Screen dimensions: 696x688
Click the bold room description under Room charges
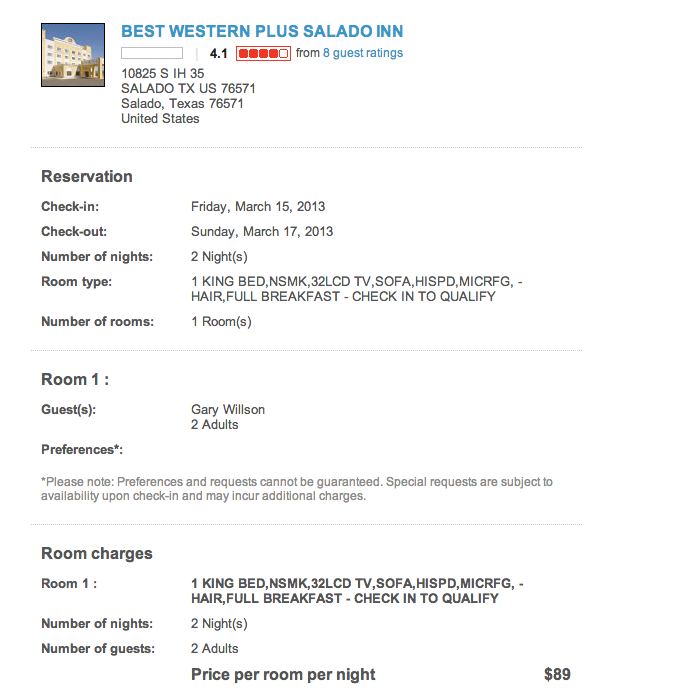point(356,591)
